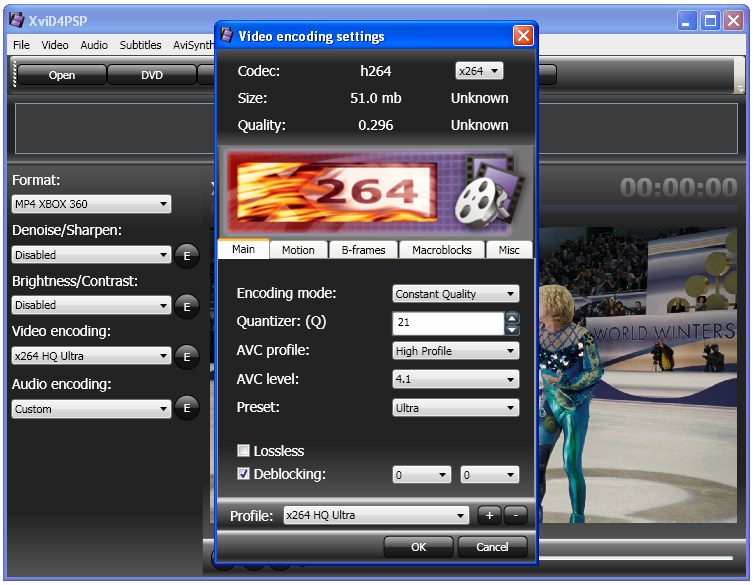Close the Video encoding settings dialog

[x=523, y=36]
